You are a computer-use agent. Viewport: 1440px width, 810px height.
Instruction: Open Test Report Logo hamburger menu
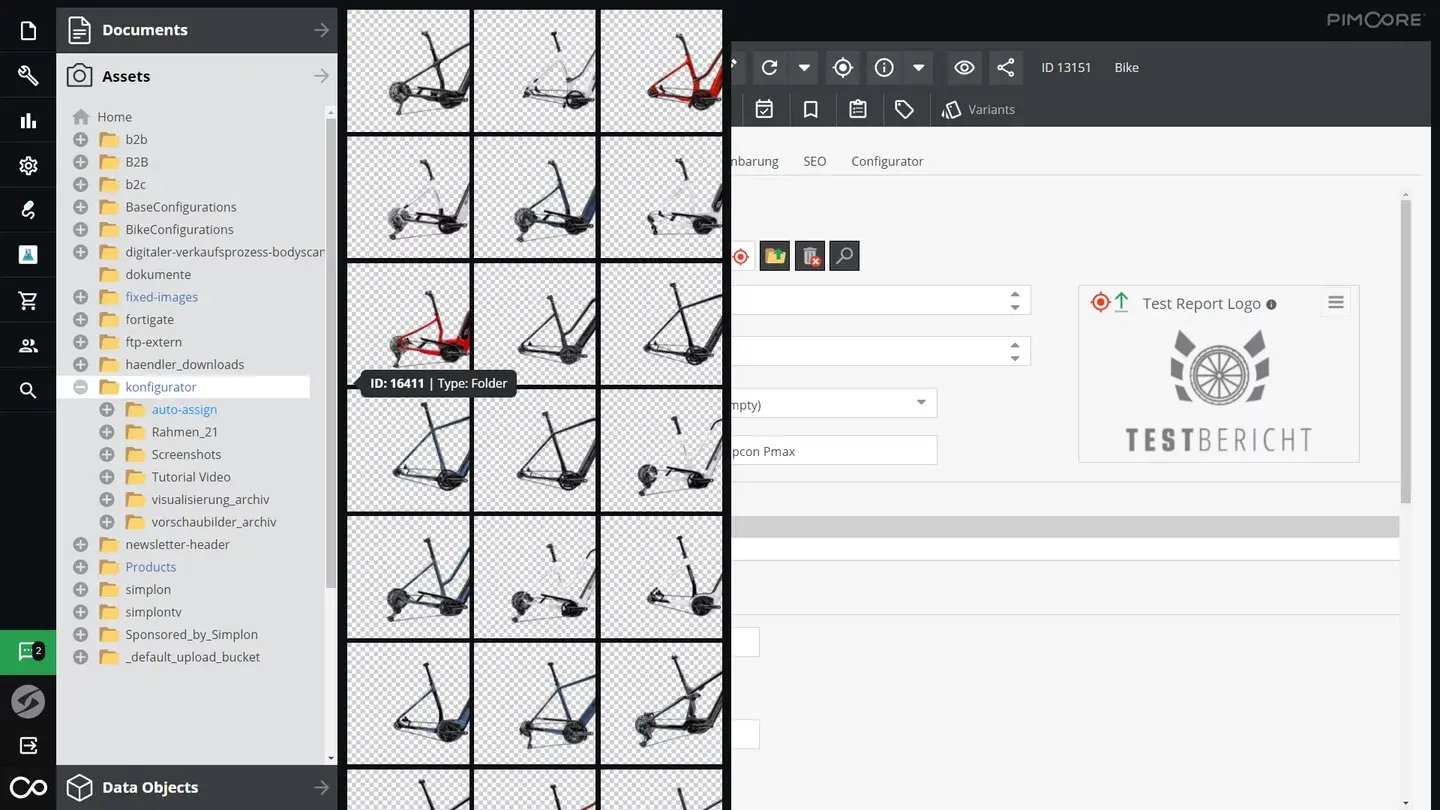1336,302
